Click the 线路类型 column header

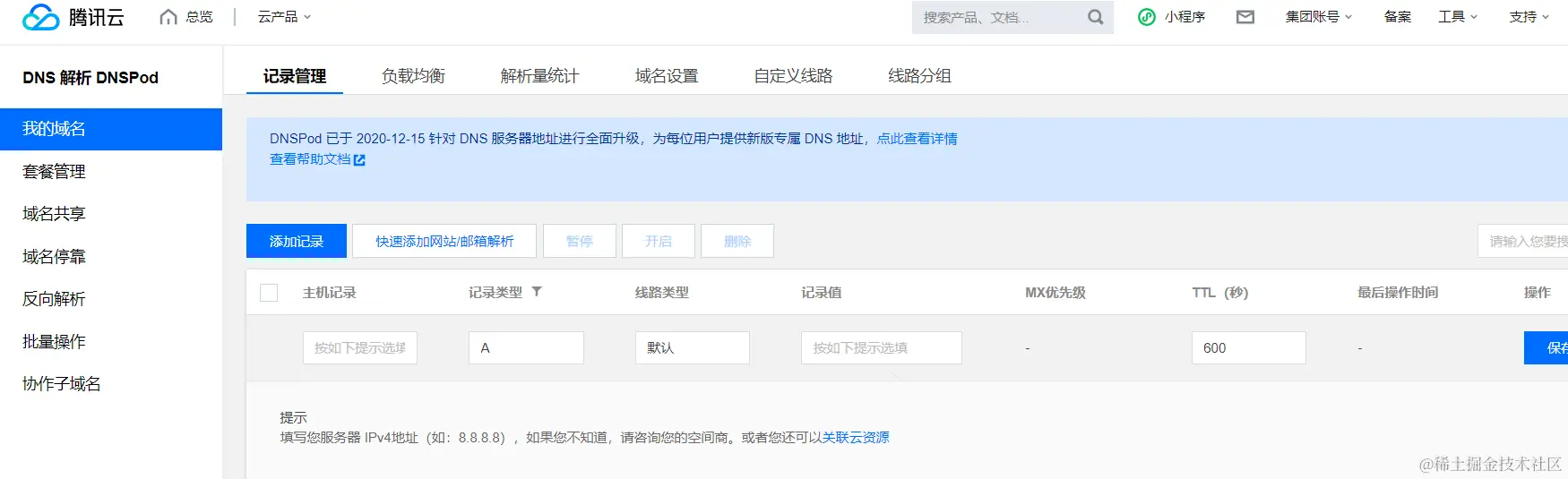click(x=662, y=293)
